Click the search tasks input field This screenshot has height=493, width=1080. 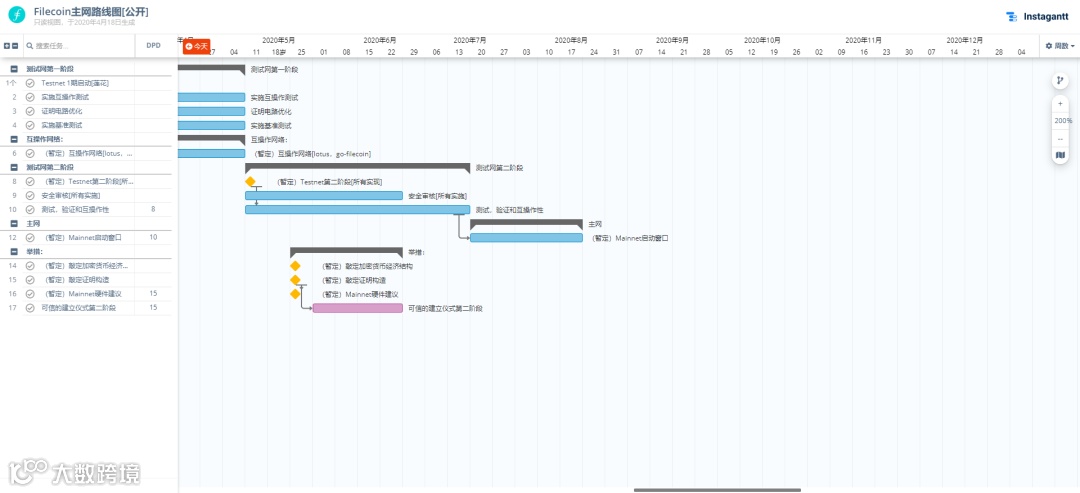point(79,46)
